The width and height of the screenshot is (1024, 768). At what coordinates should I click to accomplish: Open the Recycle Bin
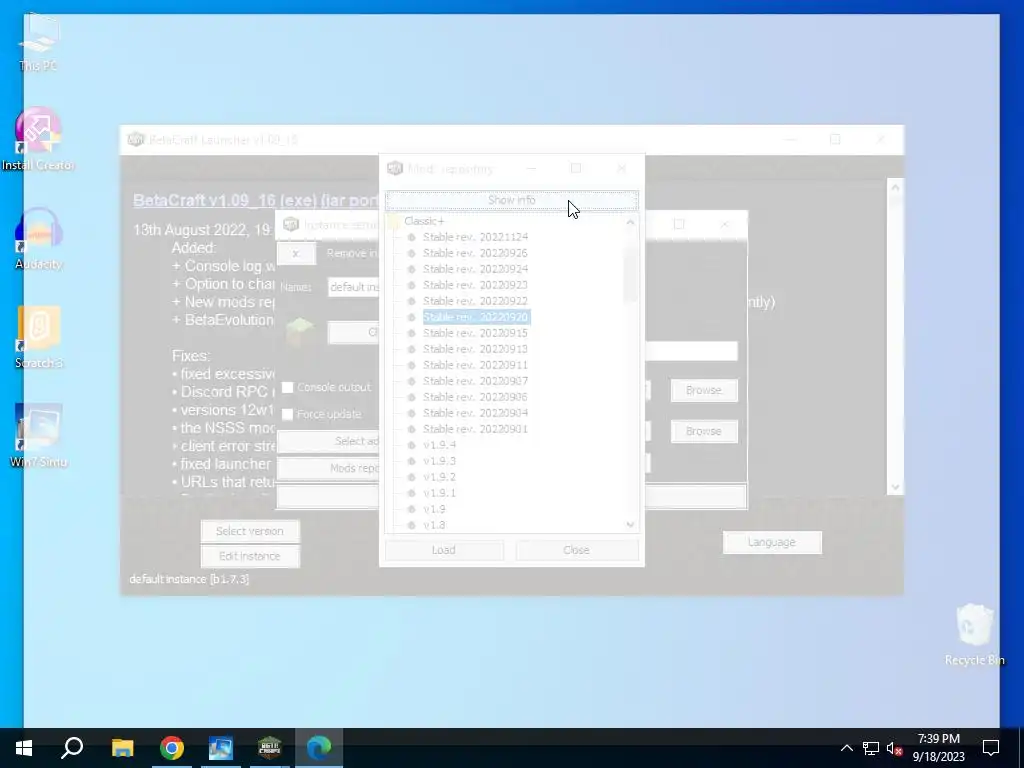(974, 633)
